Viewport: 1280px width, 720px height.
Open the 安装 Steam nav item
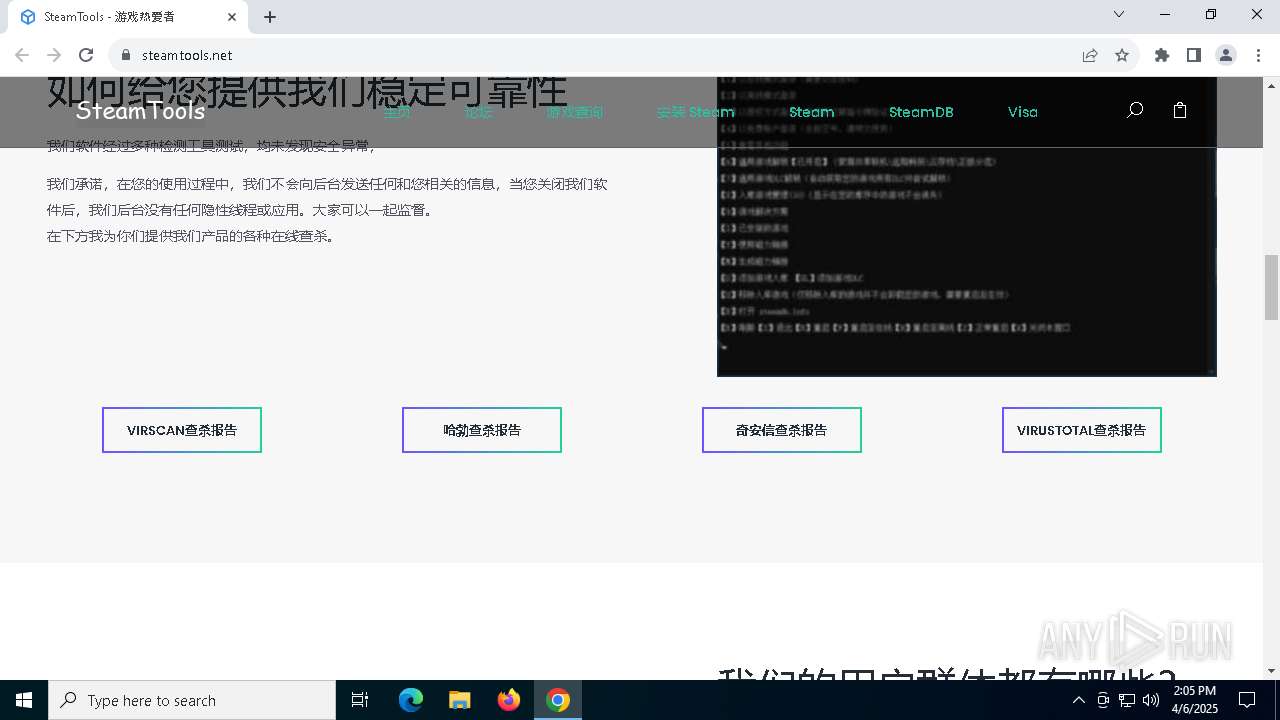(x=695, y=112)
